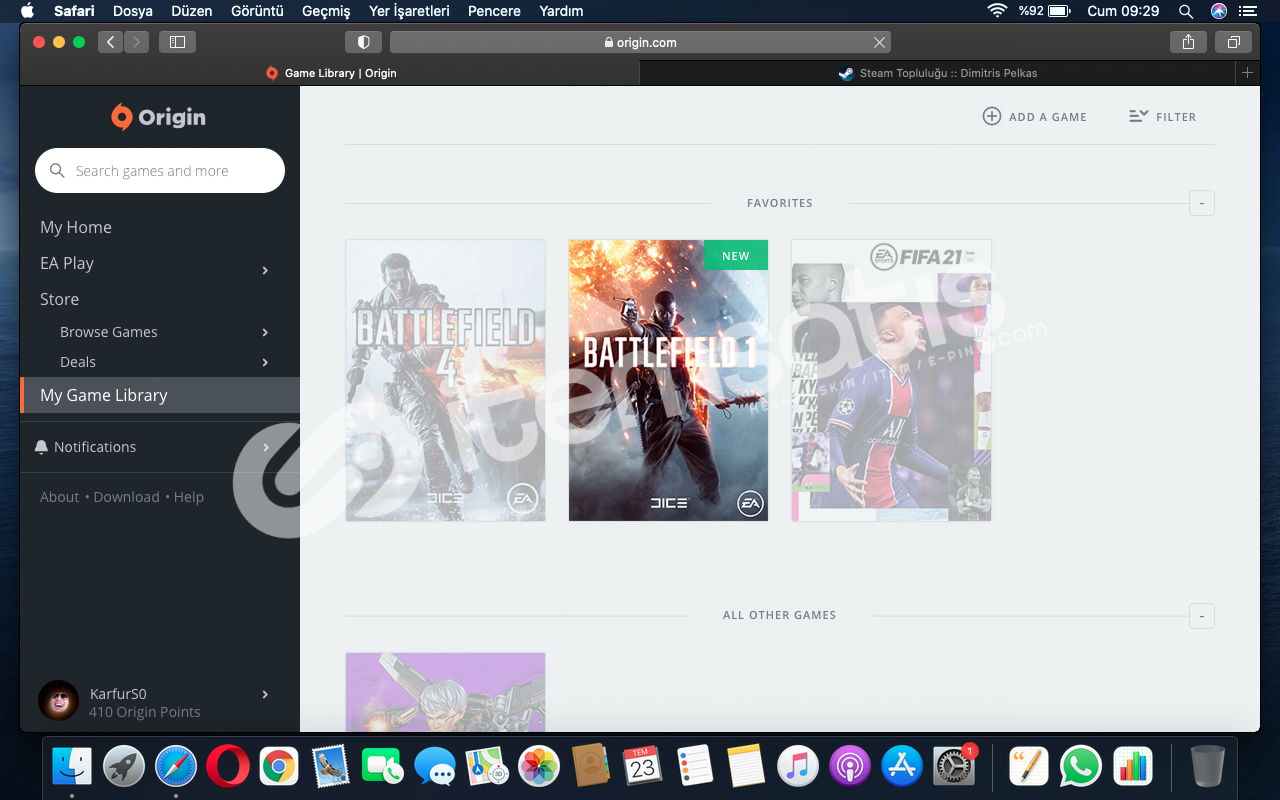Open a new tab with plus button
The image size is (1280, 800).
tap(1247, 73)
